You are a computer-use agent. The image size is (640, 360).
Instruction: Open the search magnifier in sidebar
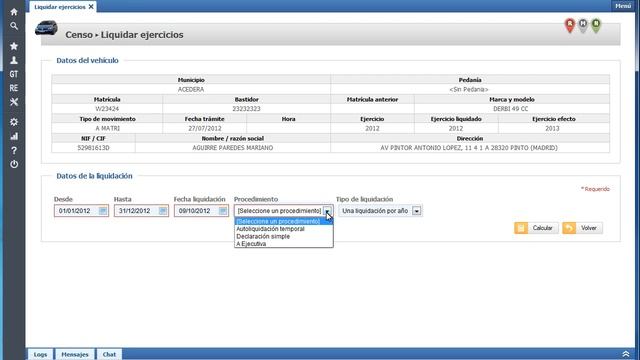(14, 26)
